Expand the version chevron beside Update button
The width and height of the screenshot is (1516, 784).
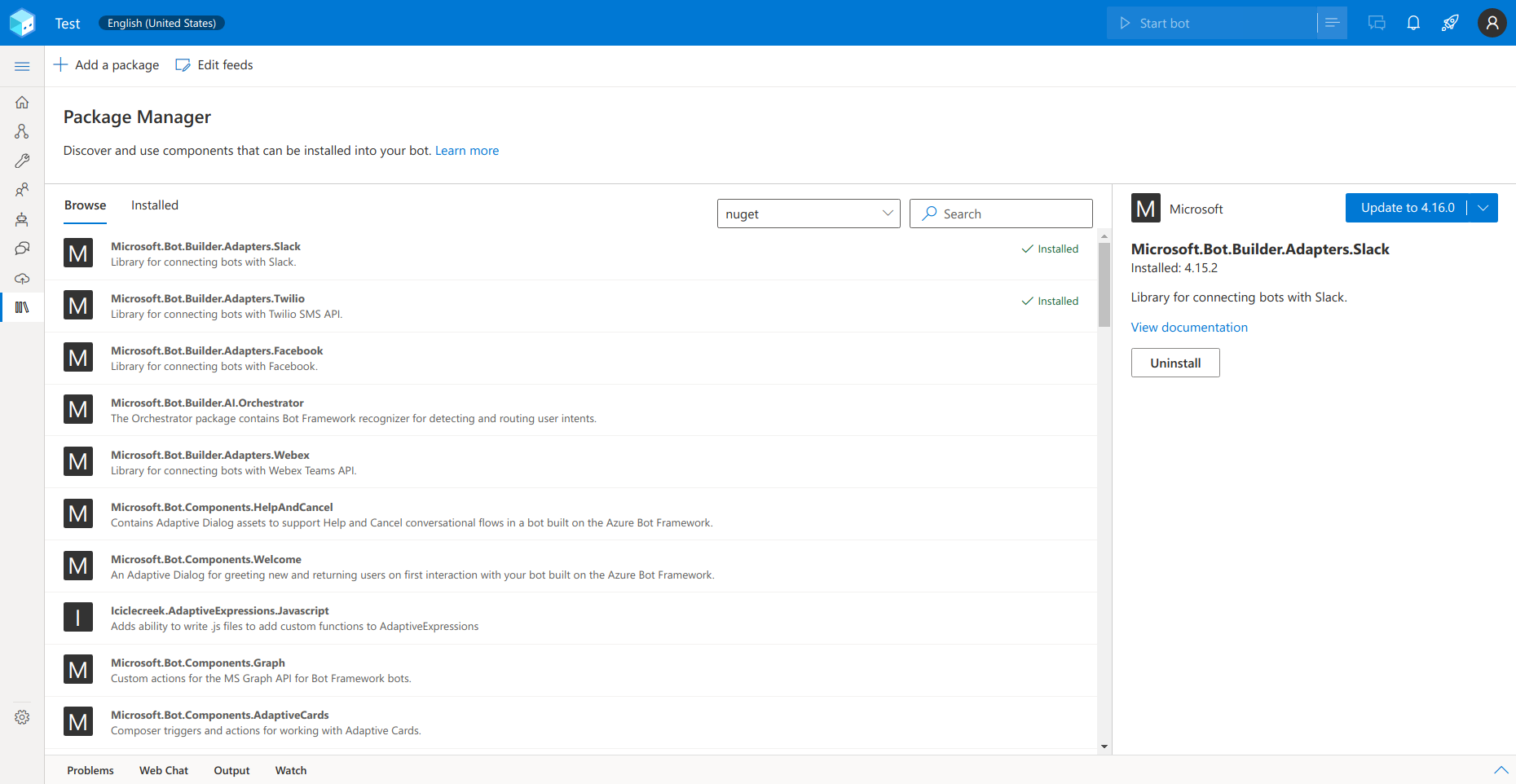tap(1483, 208)
